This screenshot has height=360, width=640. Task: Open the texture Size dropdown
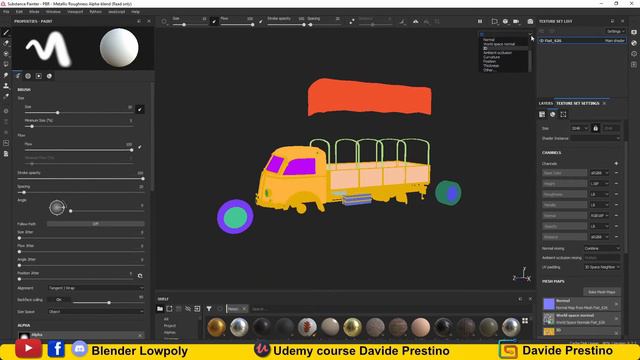click(x=580, y=128)
